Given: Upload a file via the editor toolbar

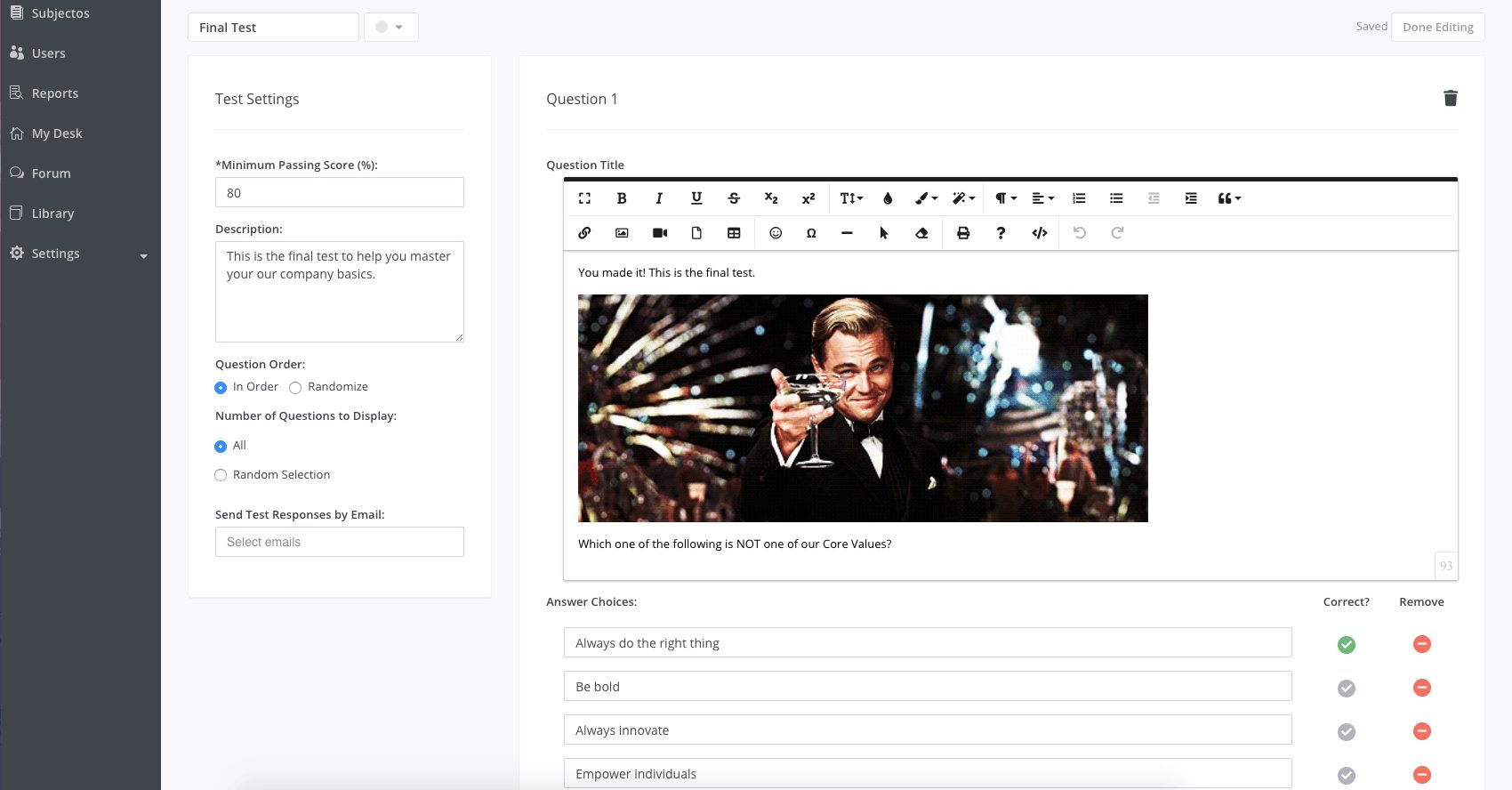Looking at the screenshot, I should coord(696,233).
